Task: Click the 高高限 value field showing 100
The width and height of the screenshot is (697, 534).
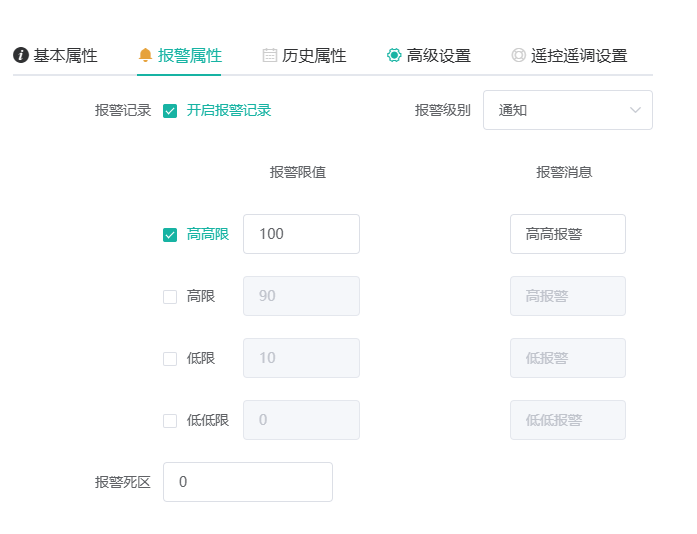Action: [301, 234]
